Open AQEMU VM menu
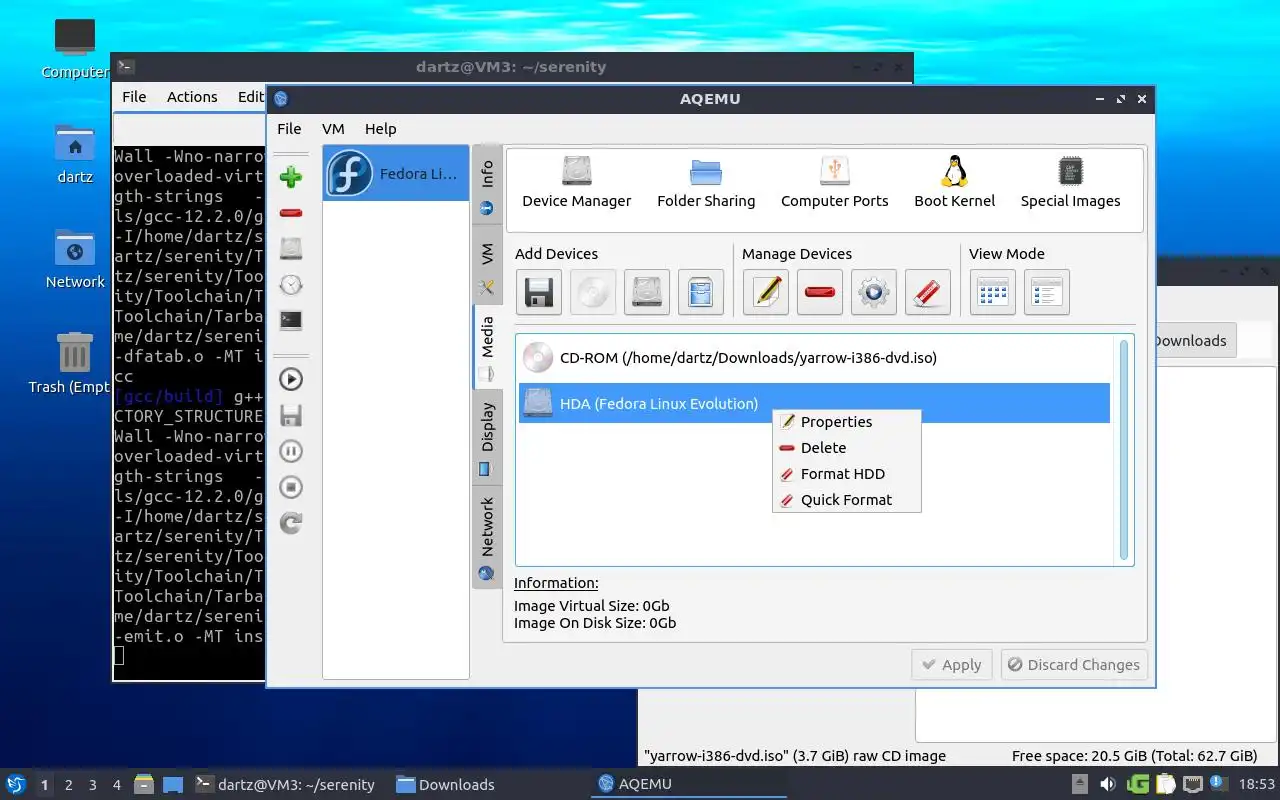This screenshot has width=1280, height=800. tap(333, 128)
